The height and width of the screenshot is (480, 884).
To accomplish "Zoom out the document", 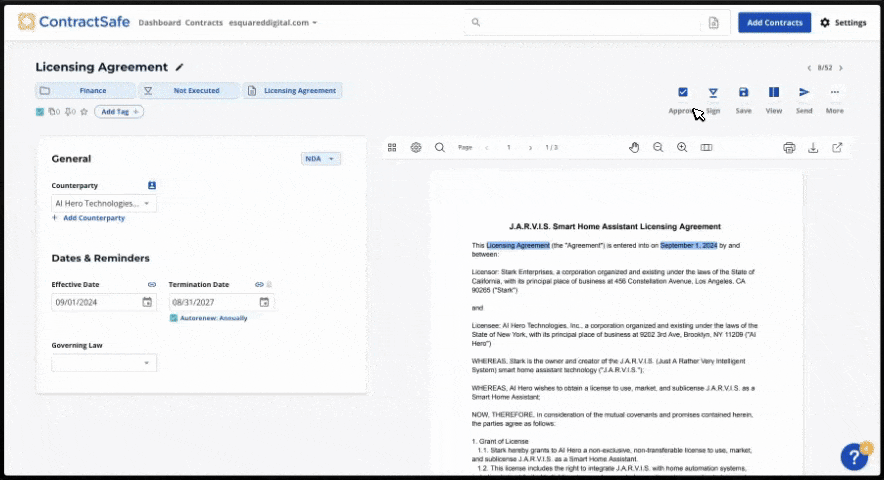I will [x=658, y=147].
